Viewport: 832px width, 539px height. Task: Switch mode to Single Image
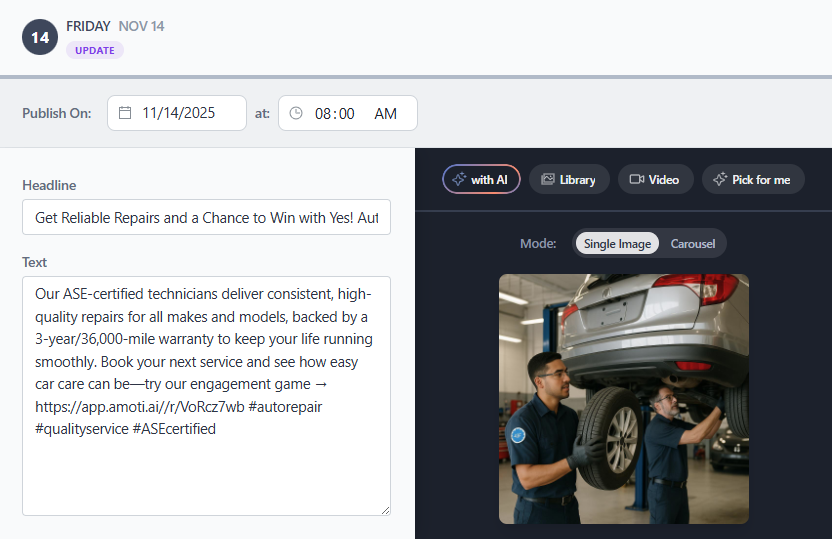(x=617, y=244)
